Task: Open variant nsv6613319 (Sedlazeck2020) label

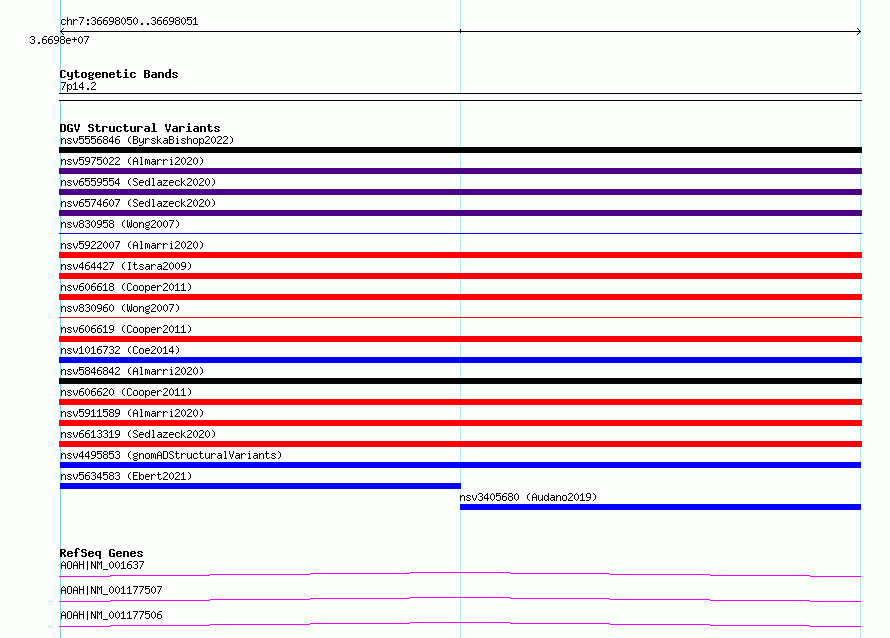Action: tap(138, 434)
